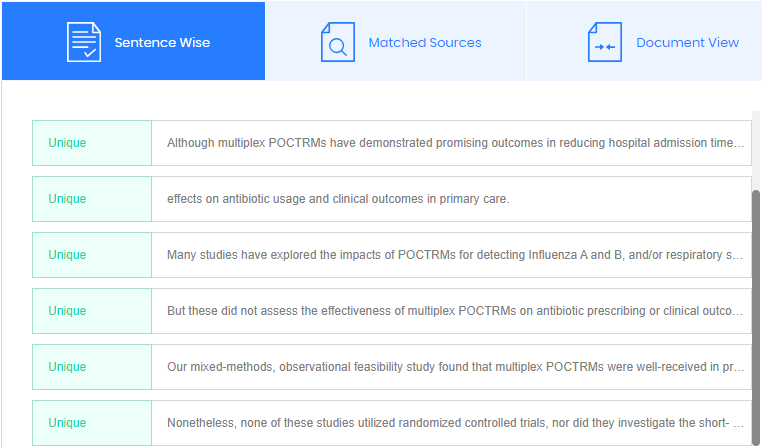This screenshot has height=448, width=762.
Task: Click the Unique label of first sentence
Action: click(x=67, y=143)
